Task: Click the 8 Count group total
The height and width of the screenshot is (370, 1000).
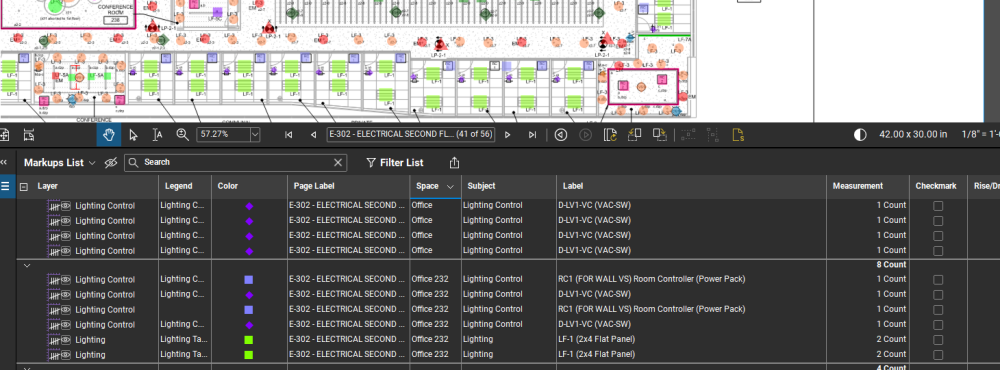Action: (892, 265)
